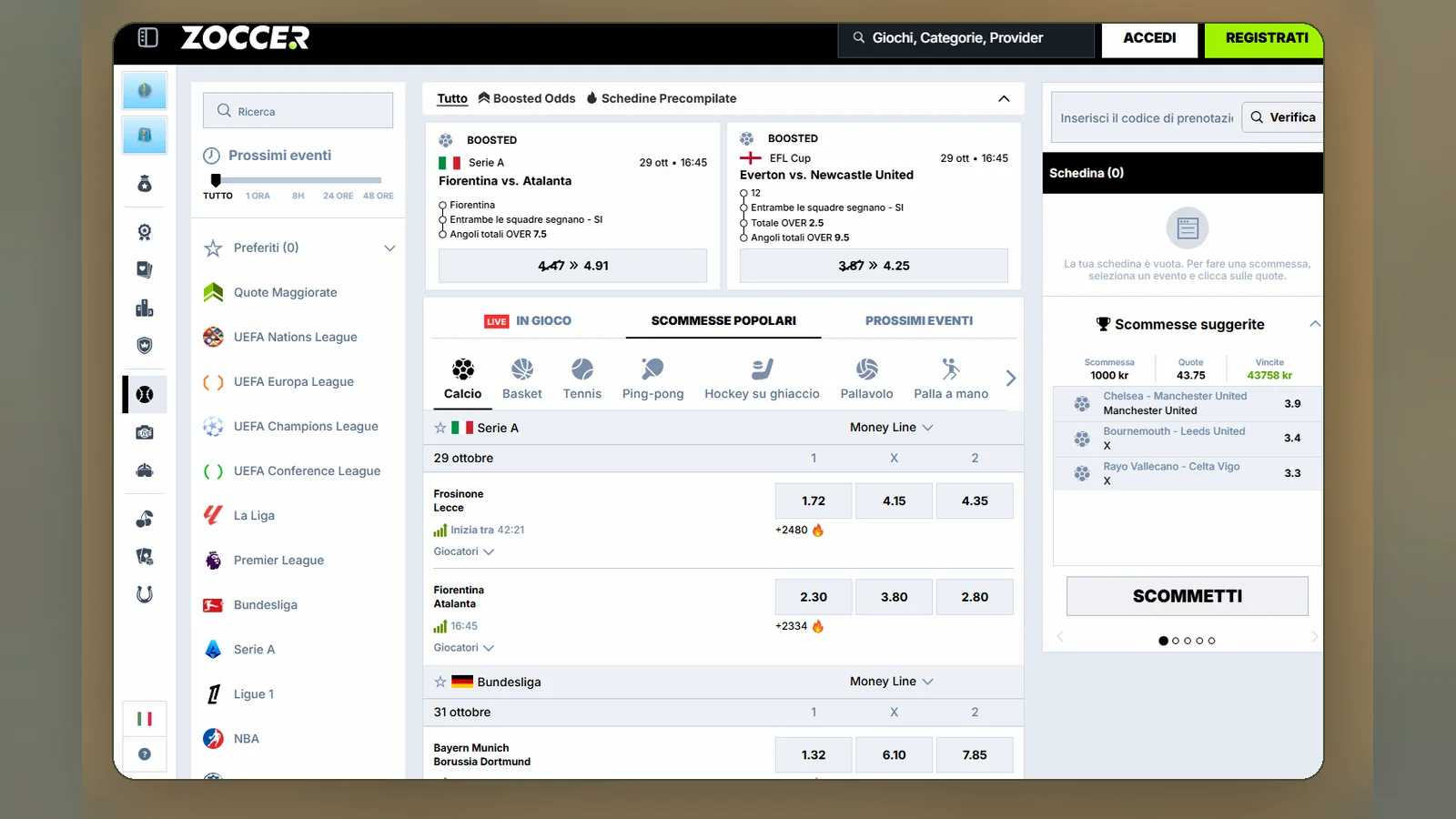1456x819 pixels.
Task: Click the REGISTRATI button
Action: coord(1264,38)
